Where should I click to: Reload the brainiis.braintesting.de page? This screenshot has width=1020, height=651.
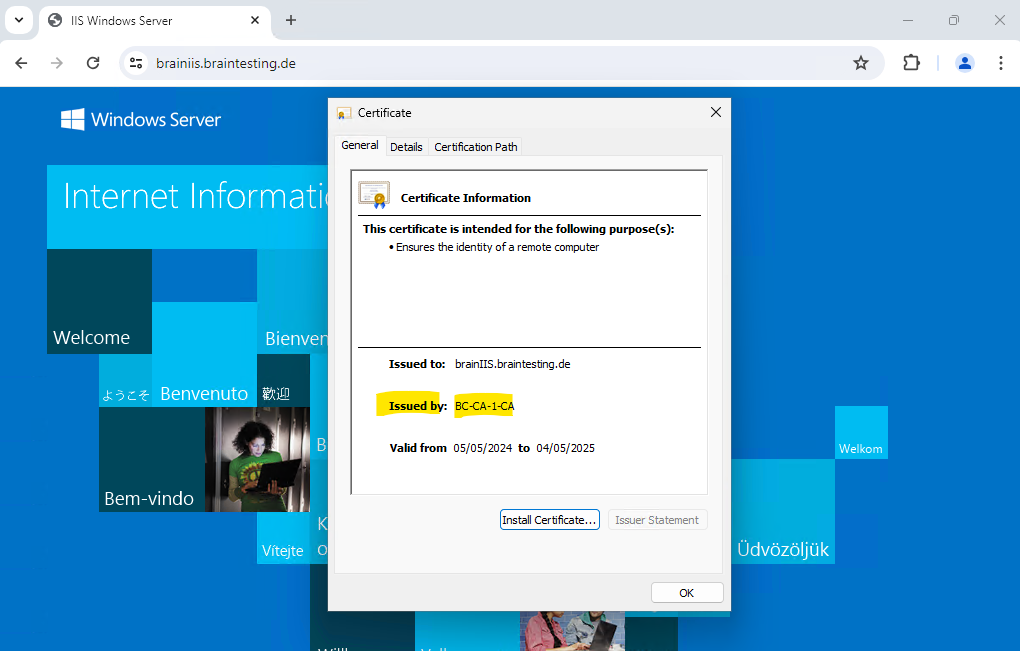93,63
